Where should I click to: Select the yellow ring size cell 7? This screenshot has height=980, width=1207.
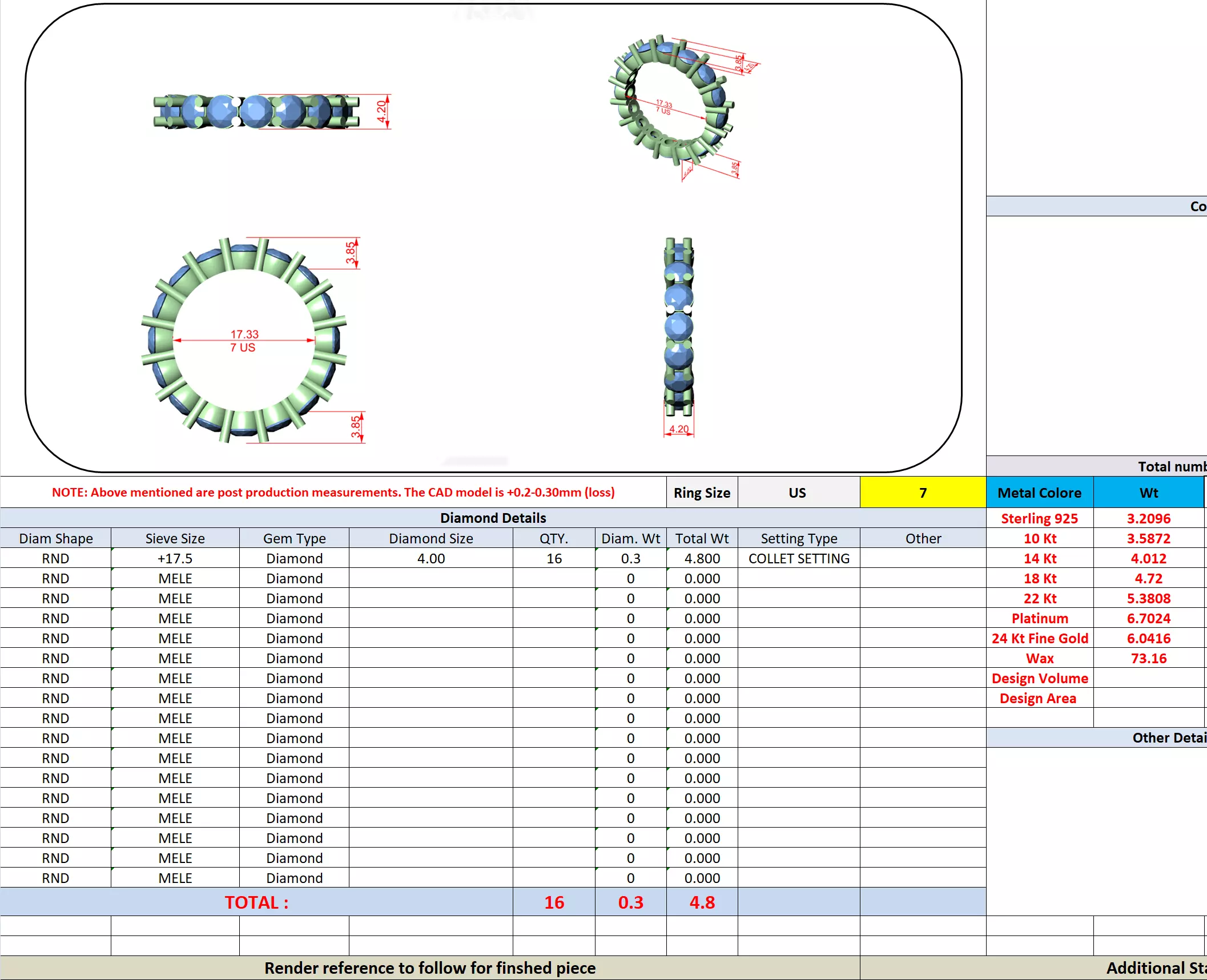(922, 493)
